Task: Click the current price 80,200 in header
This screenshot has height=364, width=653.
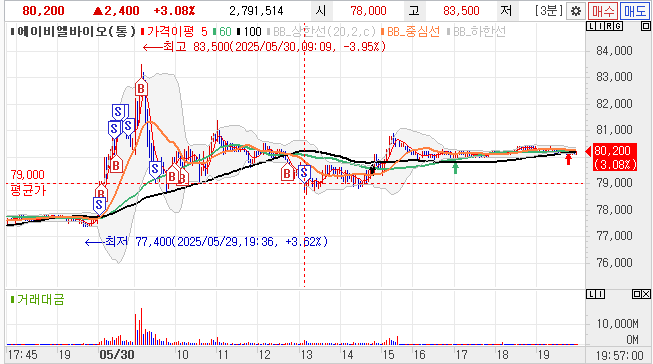Action: (43, 11)
